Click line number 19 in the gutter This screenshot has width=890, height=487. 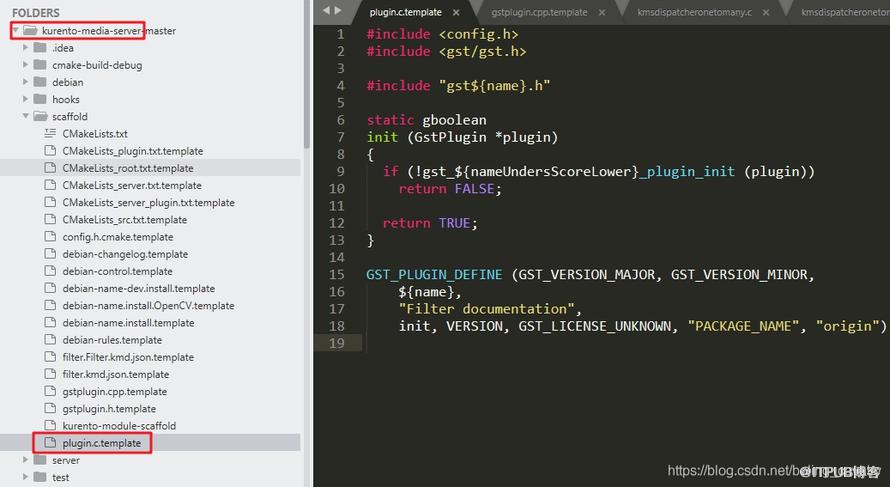click(337, 343)
